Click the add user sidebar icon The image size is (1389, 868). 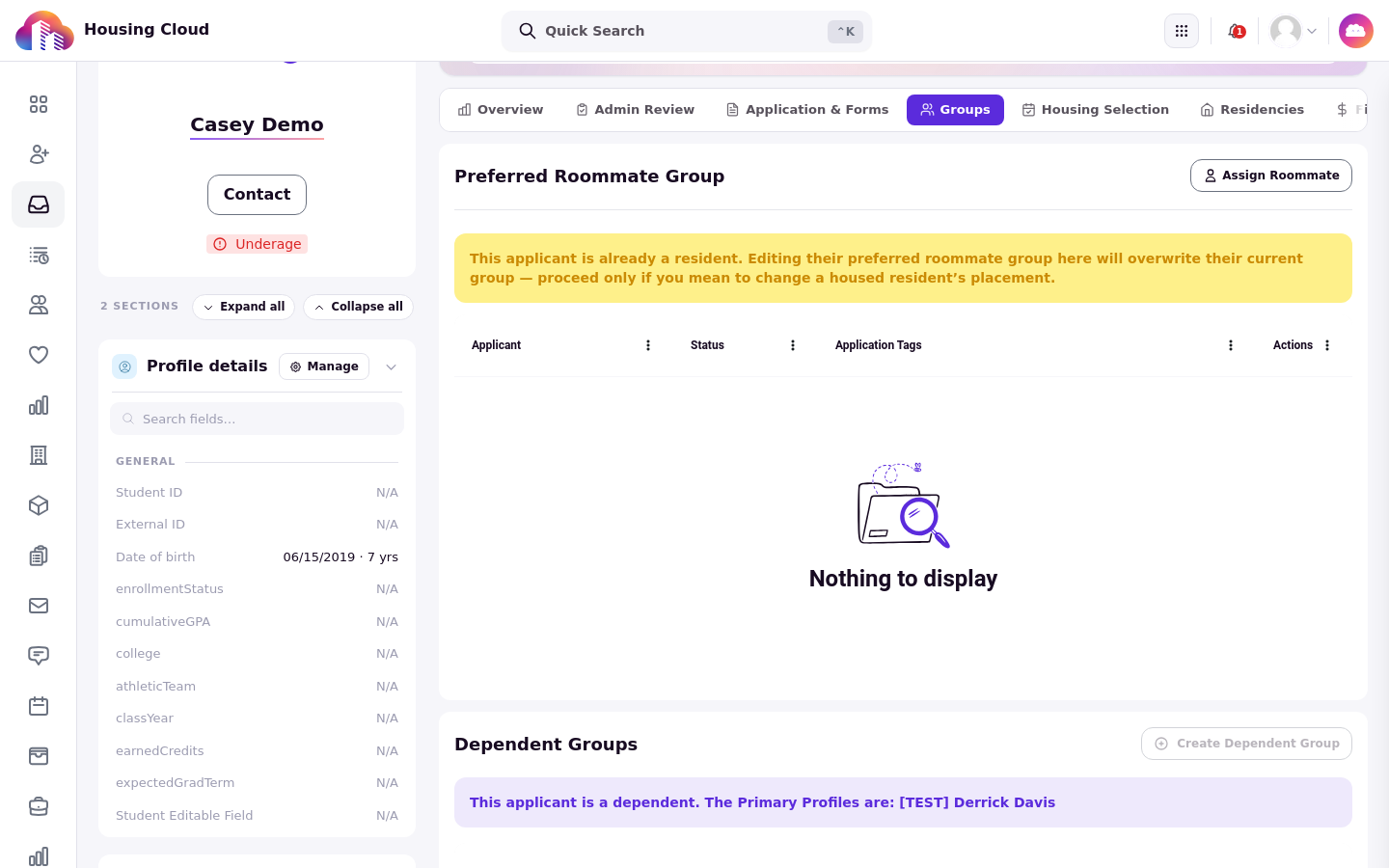(39, 154)
